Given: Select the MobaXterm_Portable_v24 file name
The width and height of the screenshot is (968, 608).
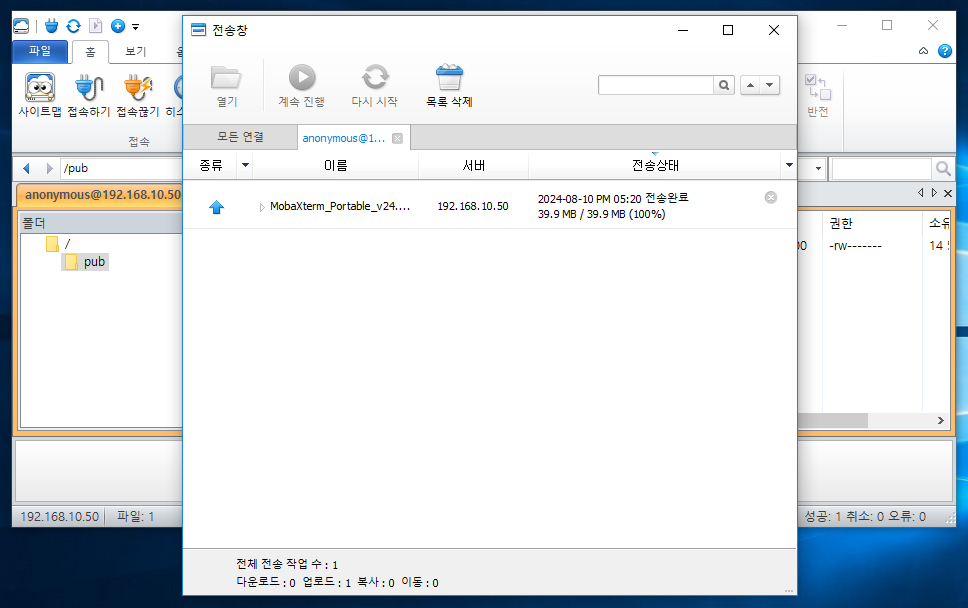Looking at the screenshot, I should click(340, 206).
